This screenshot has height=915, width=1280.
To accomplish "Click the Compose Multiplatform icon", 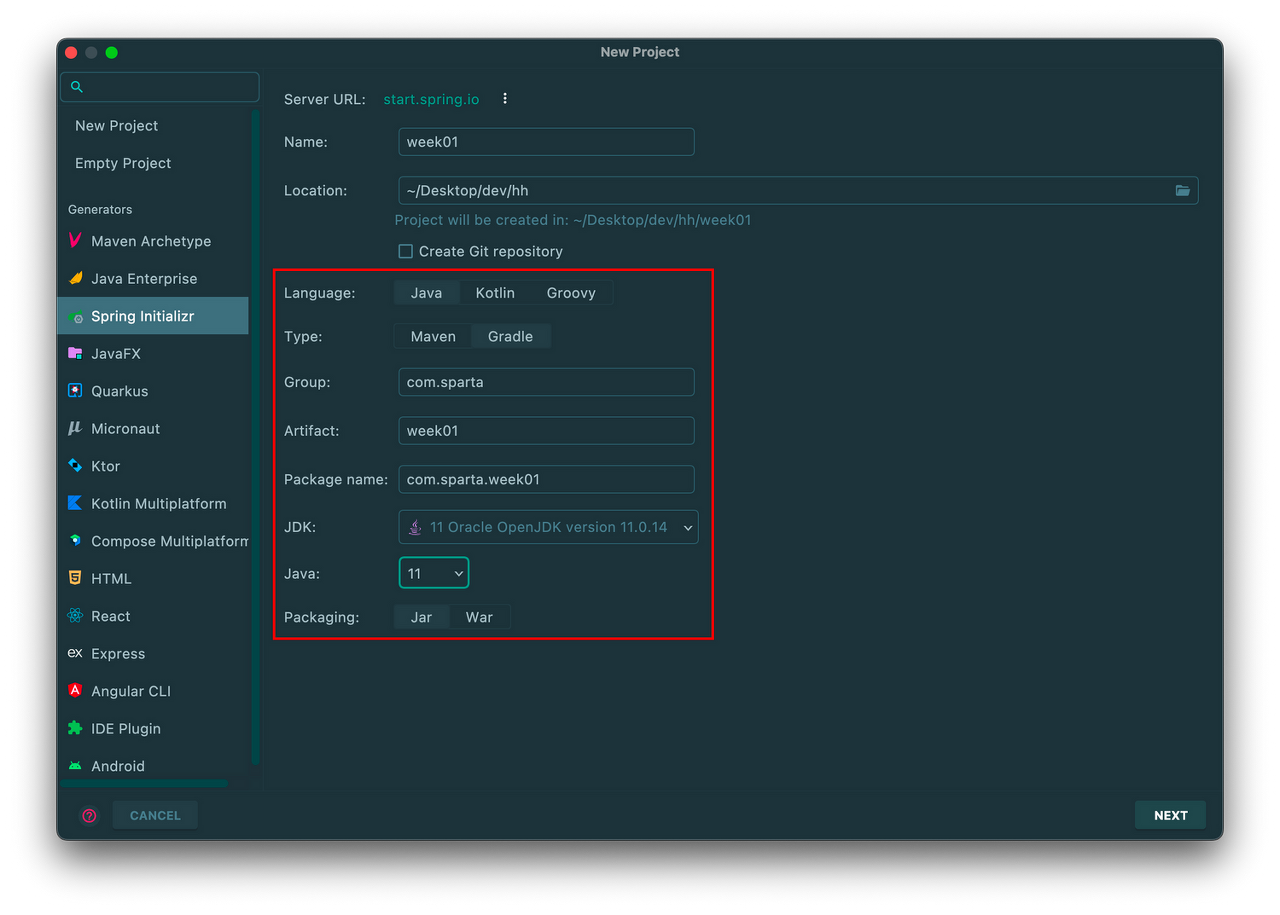I will click(75, 541).
